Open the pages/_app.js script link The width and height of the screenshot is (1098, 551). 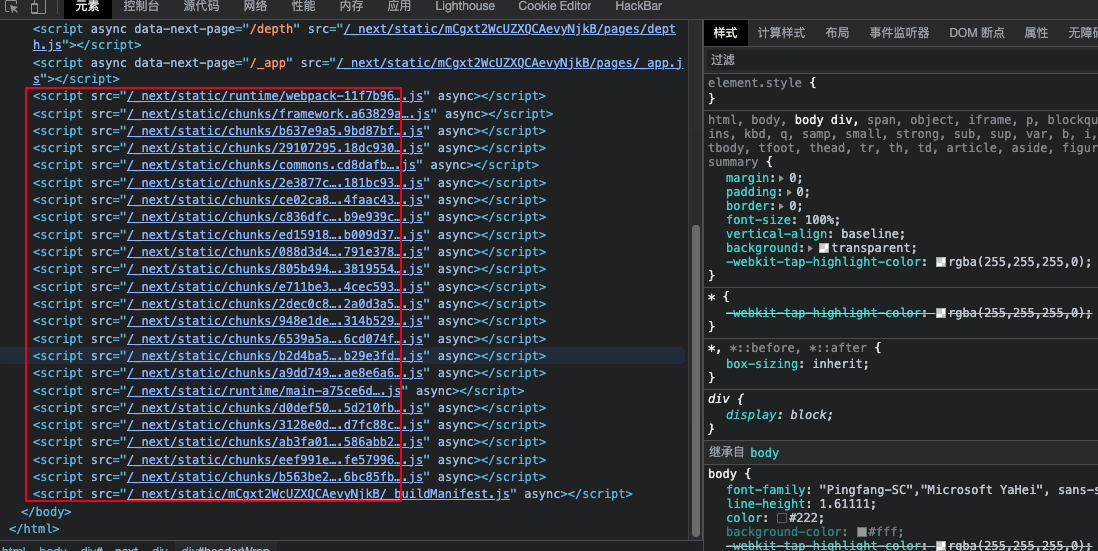(510, 63)
